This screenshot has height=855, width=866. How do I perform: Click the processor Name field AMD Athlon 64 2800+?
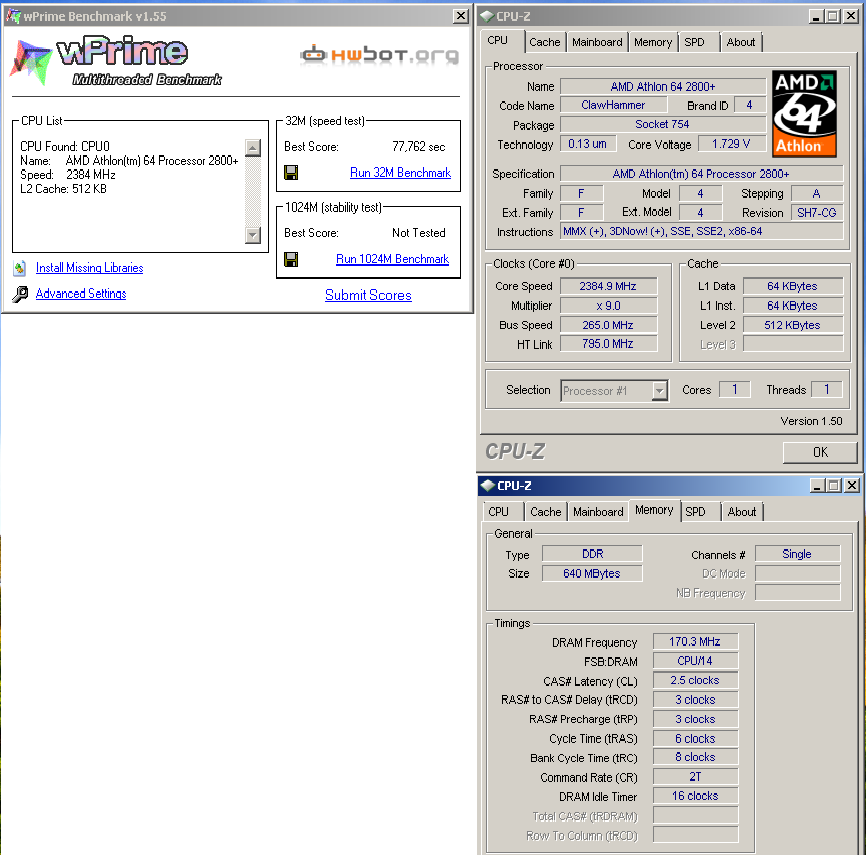(663, 87)
